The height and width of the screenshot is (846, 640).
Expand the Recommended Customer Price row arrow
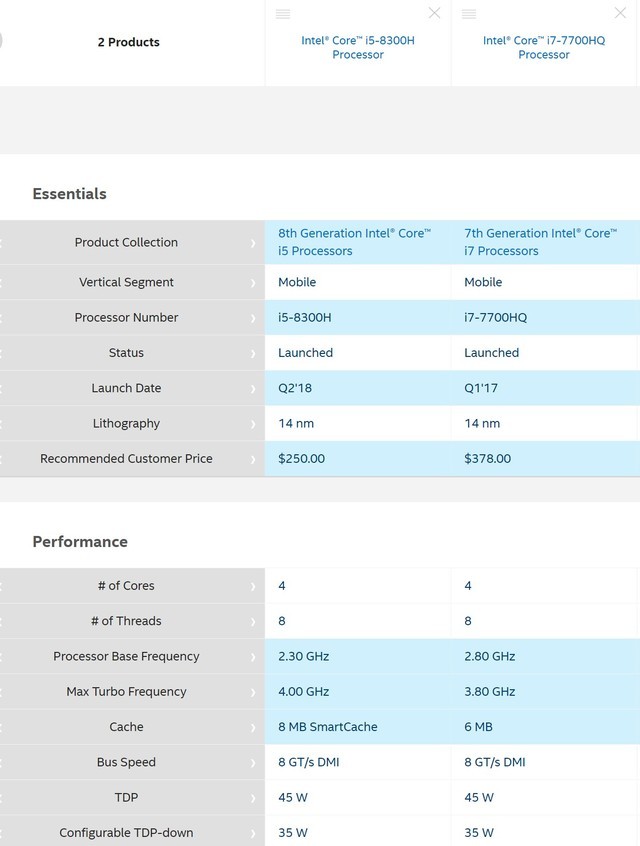(253, 459)
